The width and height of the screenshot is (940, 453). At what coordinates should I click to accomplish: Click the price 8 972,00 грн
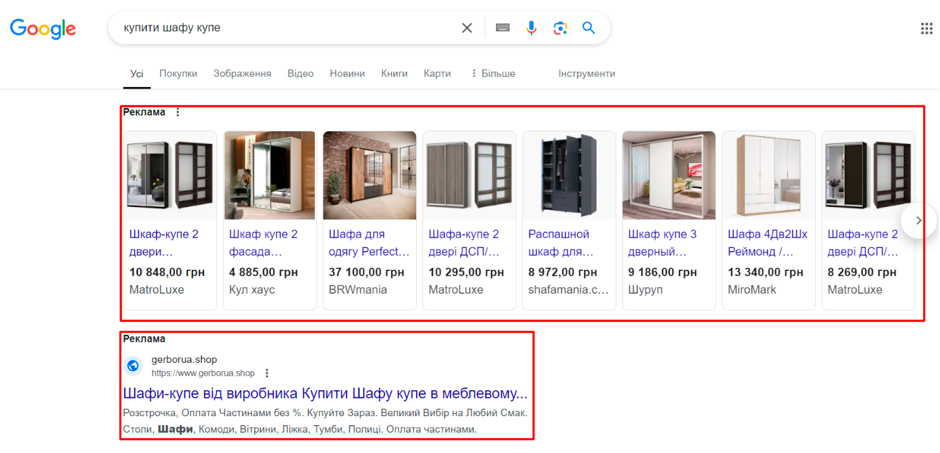pyautogui.click(x=563, y=273)
